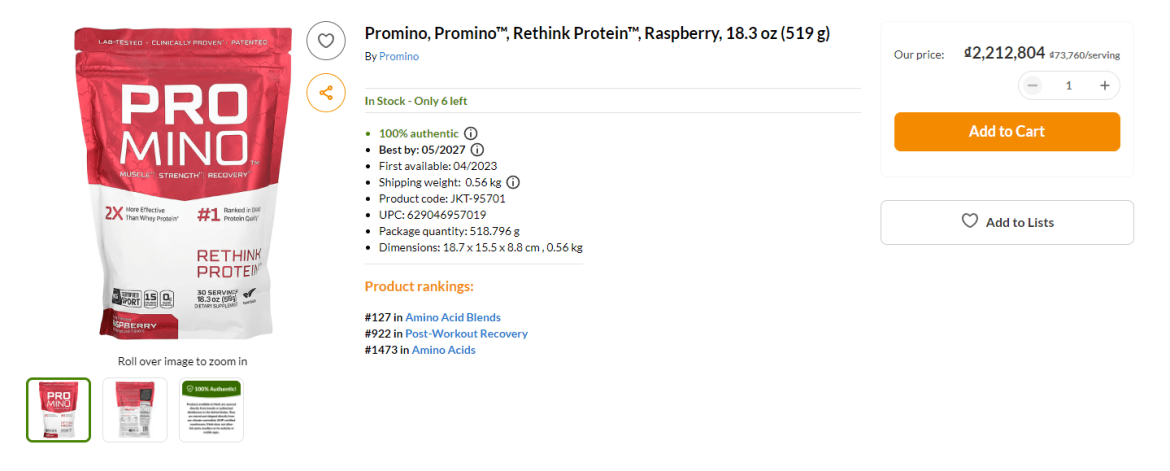Open the Promino brand link
This screenshot has width=1170, height=471.
click(399, 56)
